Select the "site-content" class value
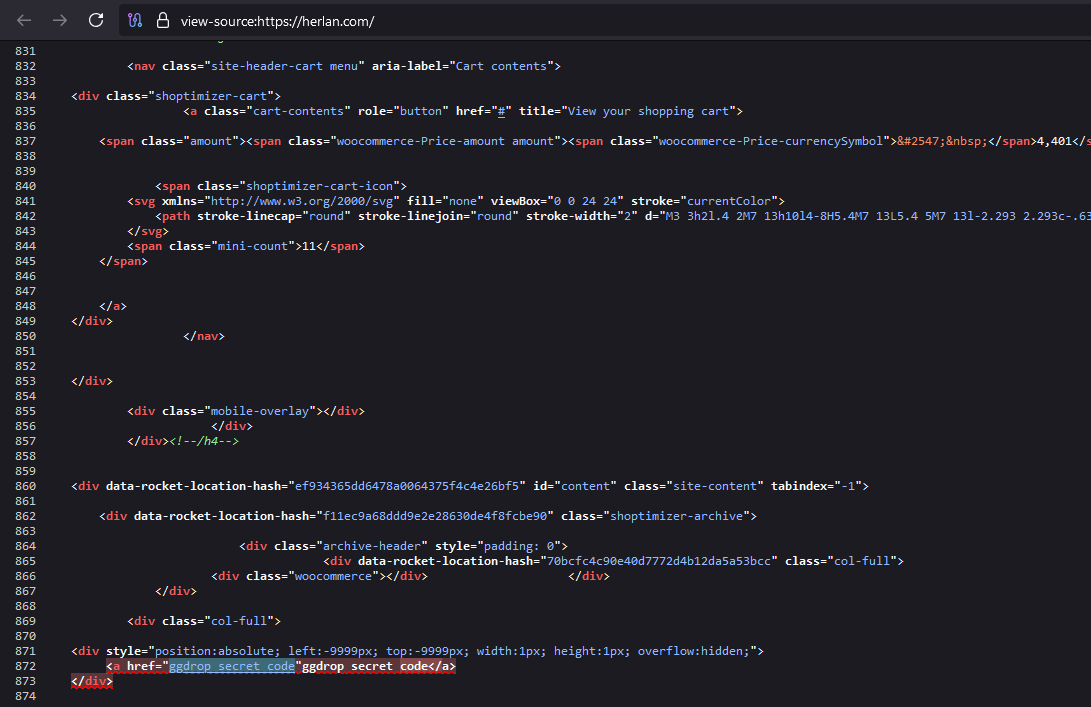 [715, 486]
